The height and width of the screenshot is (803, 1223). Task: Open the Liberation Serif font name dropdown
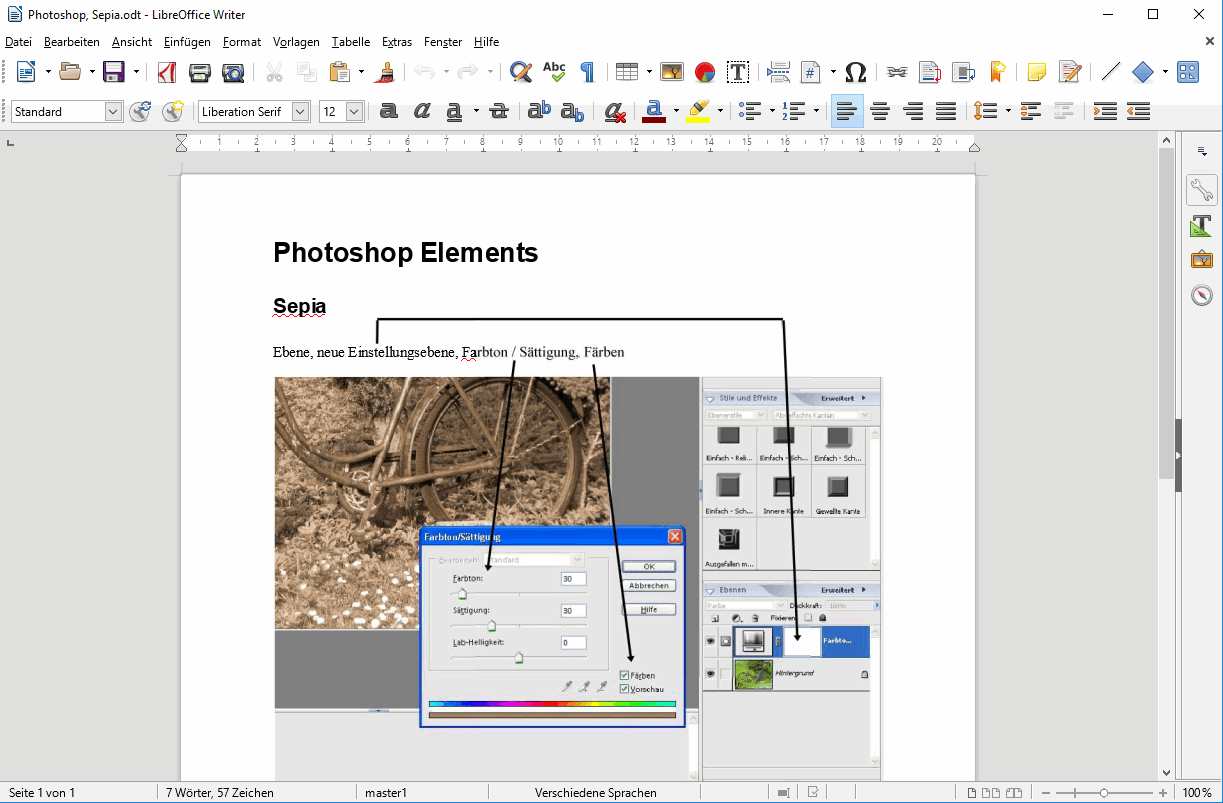[300, 112]
